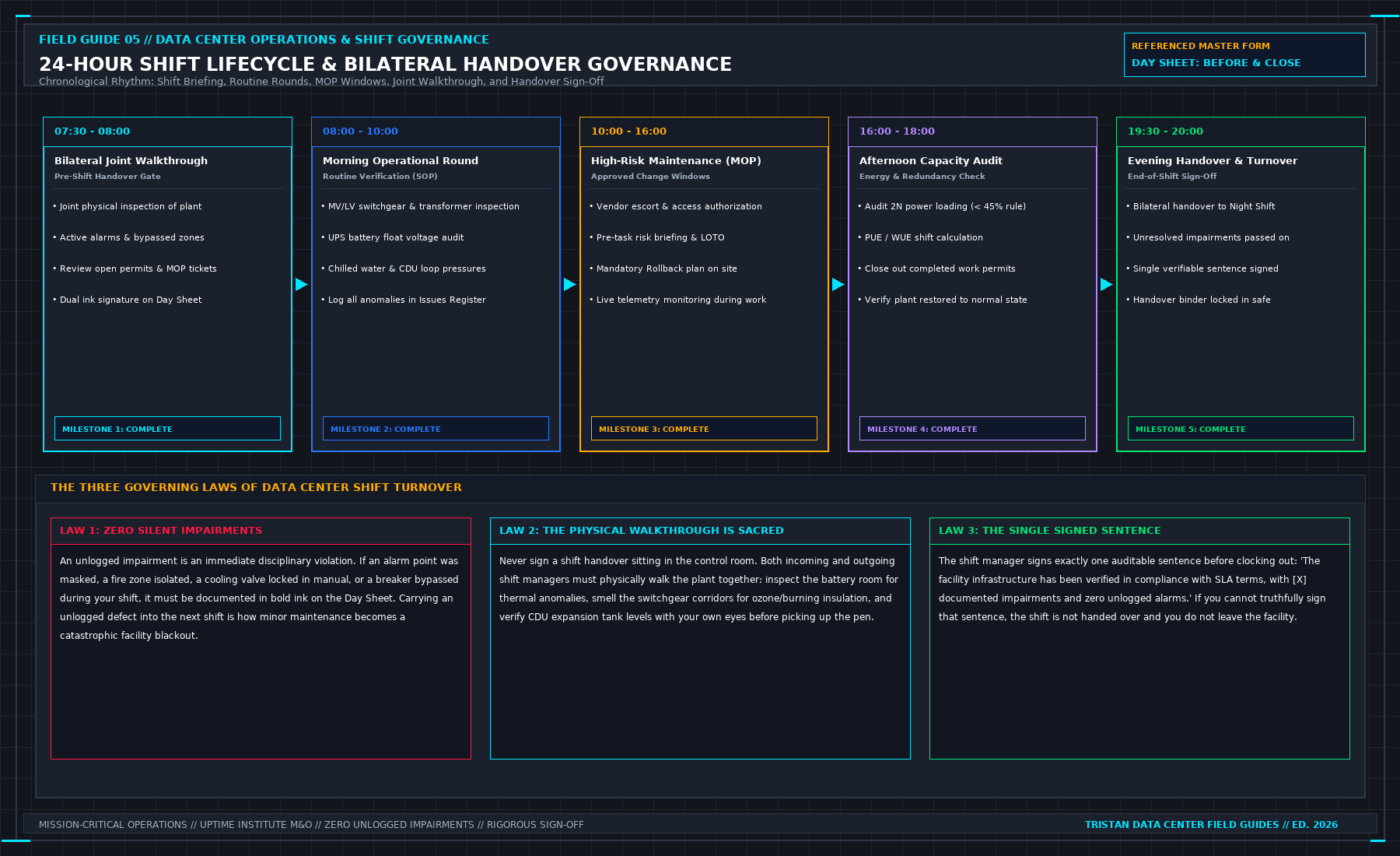
Task: Click the Bilateral Joint Walkthrough title
Action: (131, 160)
